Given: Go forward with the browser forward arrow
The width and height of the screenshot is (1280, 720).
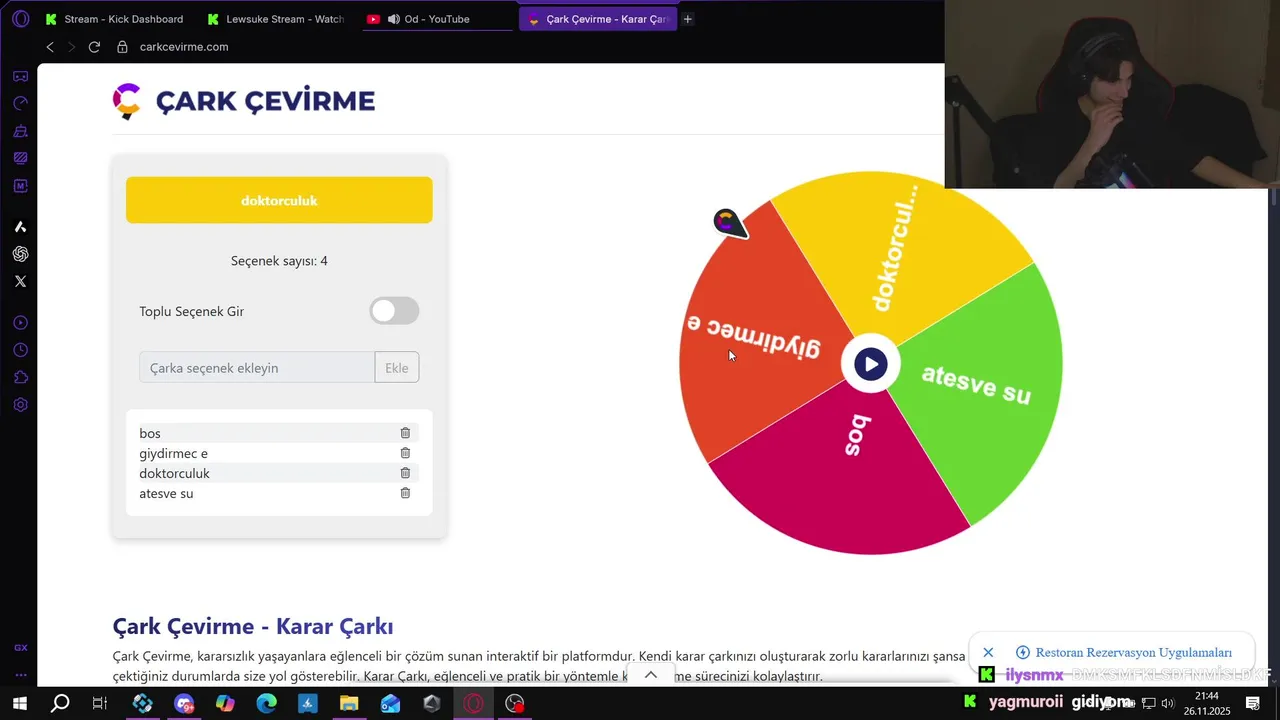Looking at the screenshot, I should (72, 47).
